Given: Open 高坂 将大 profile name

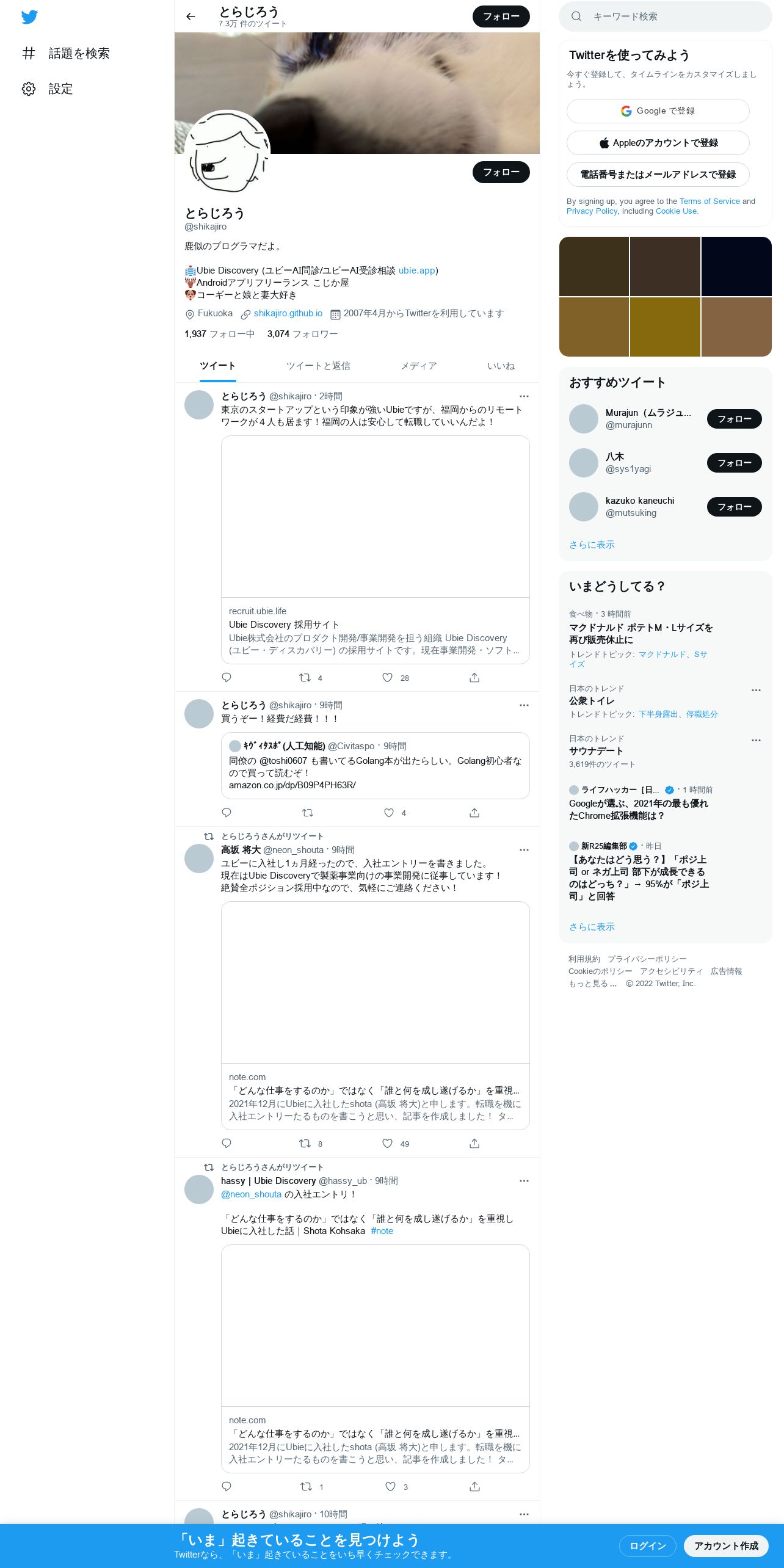Looking at the screenshot, I should tap(241, 850).
